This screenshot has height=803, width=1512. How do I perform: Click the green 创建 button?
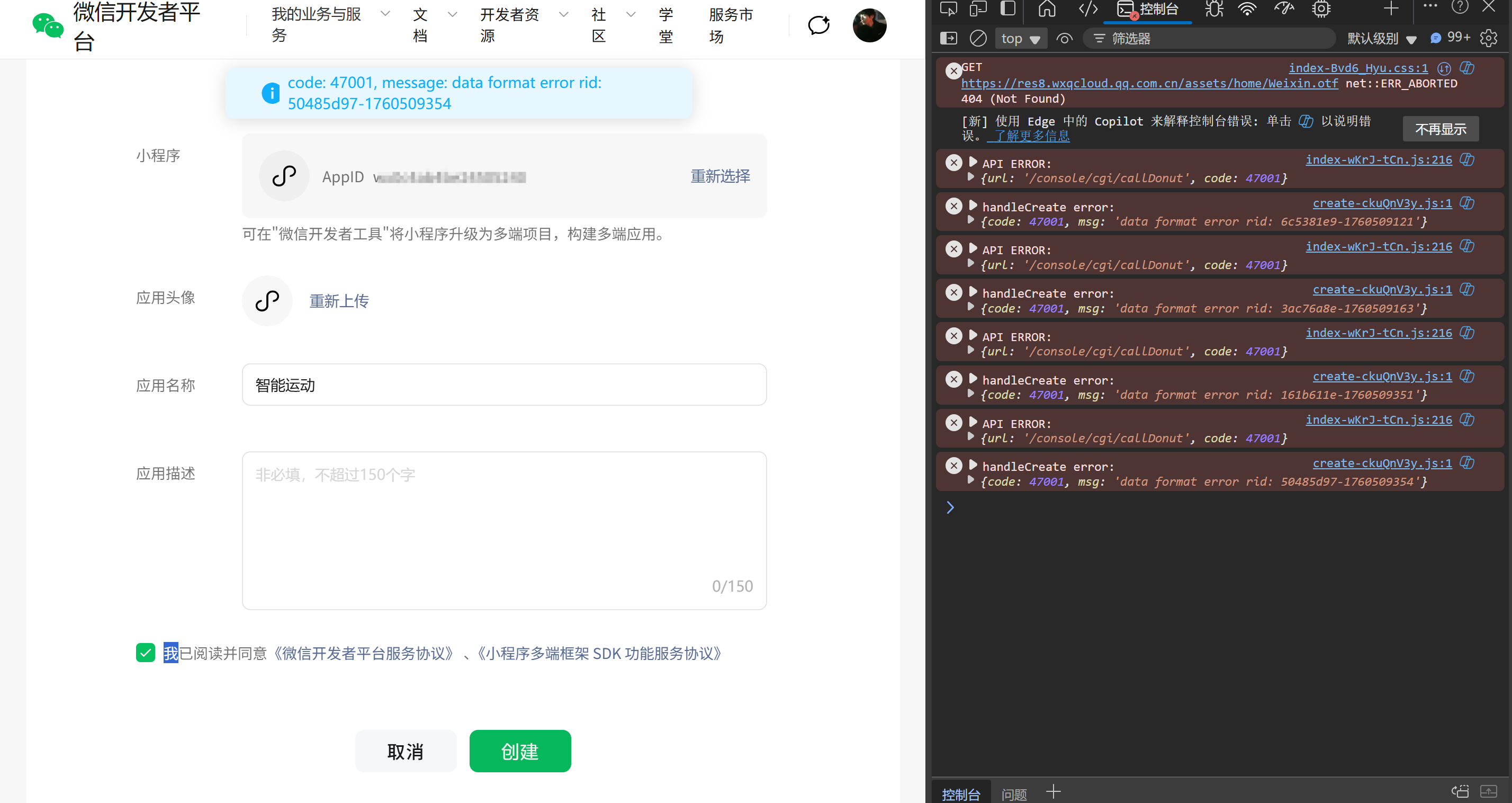(x=519, y=751)
